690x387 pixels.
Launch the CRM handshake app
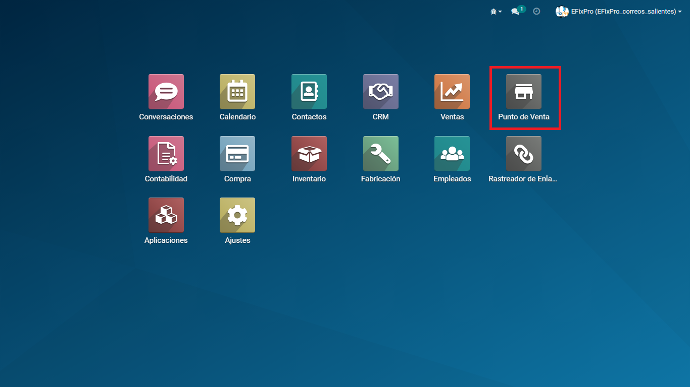381,92
